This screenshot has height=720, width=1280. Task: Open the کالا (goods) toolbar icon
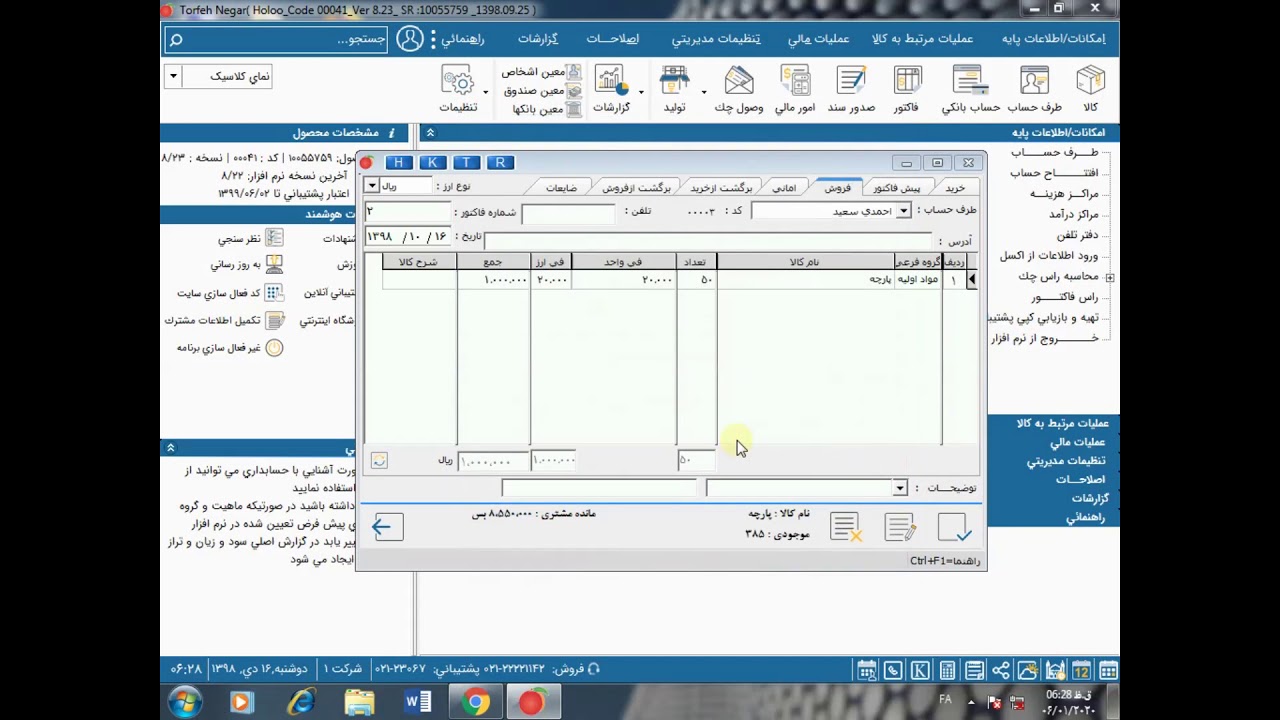[1090, 88]
